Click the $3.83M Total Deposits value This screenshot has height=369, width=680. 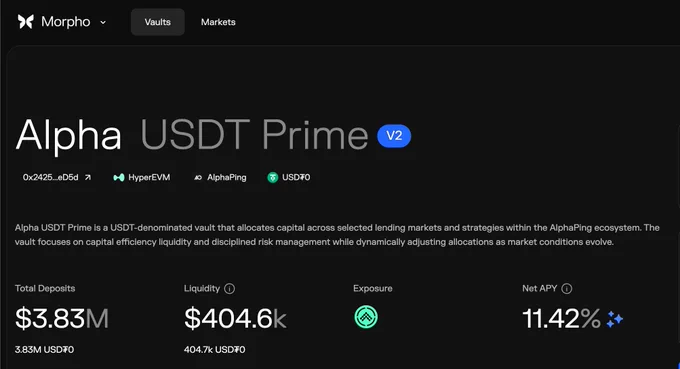pyautogui.click(x=62, y=319)
